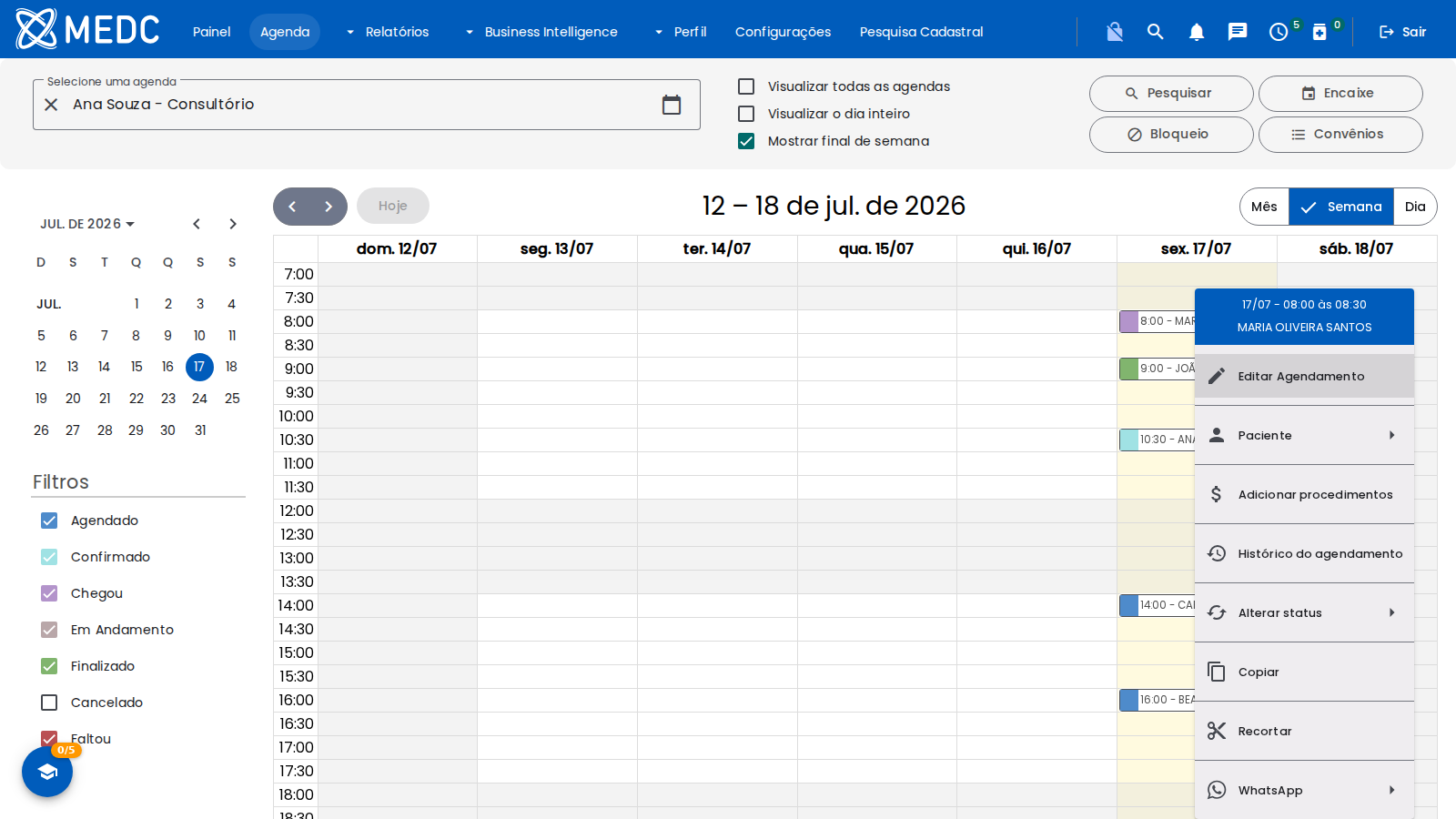Click dollar icon for Adicionar procedimentos
The height and width of the screenshot is (819, 1456).
click(1217, 494)
